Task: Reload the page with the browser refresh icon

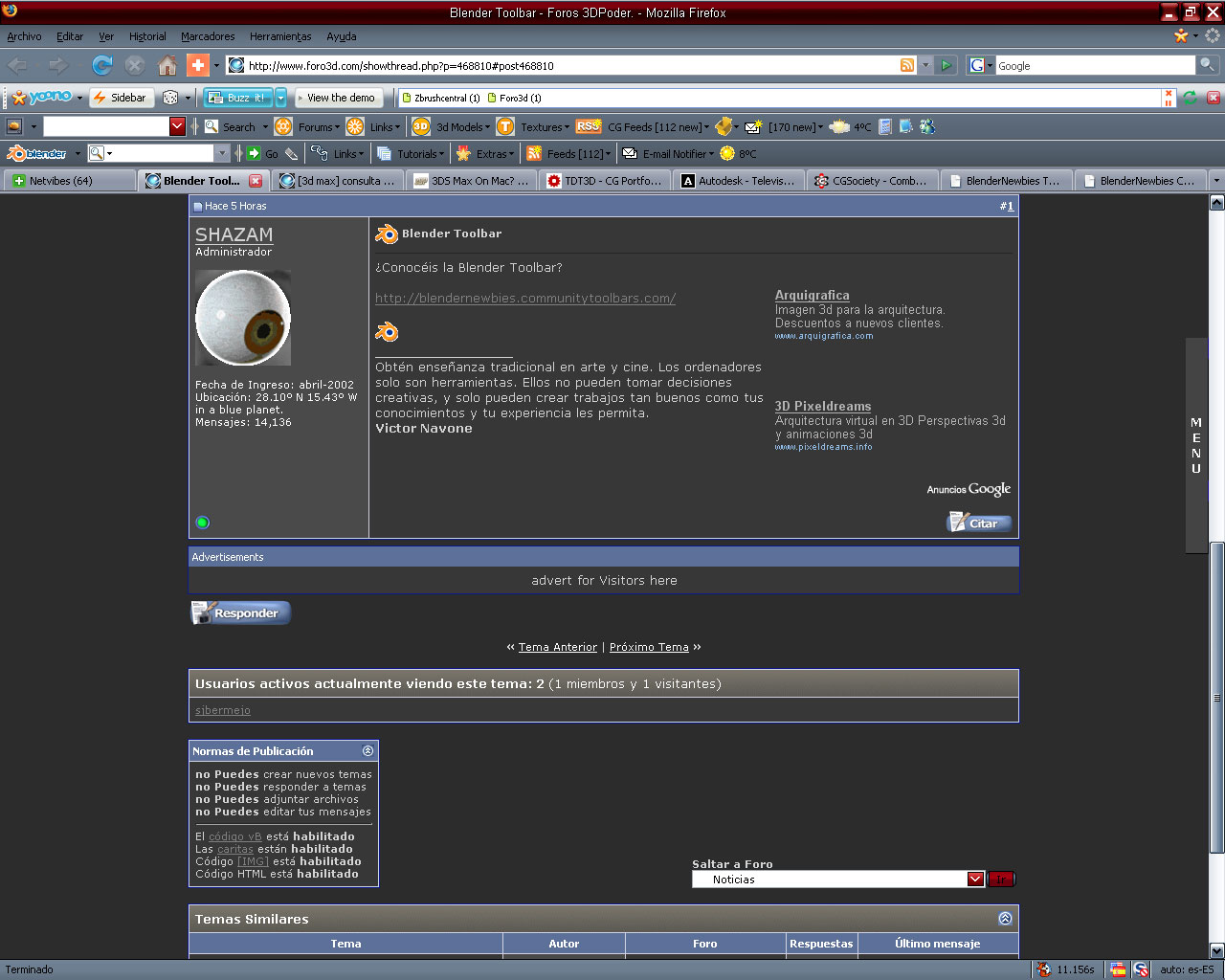Action: (102, 65)
